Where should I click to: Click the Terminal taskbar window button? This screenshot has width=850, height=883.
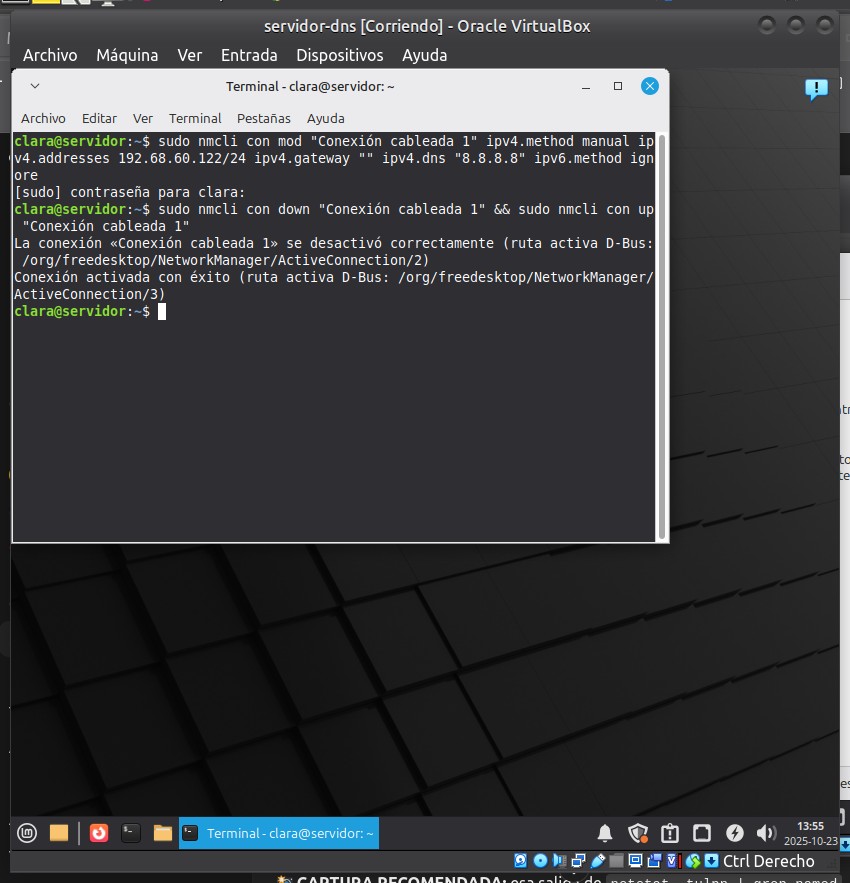click(x=279, y=832)
